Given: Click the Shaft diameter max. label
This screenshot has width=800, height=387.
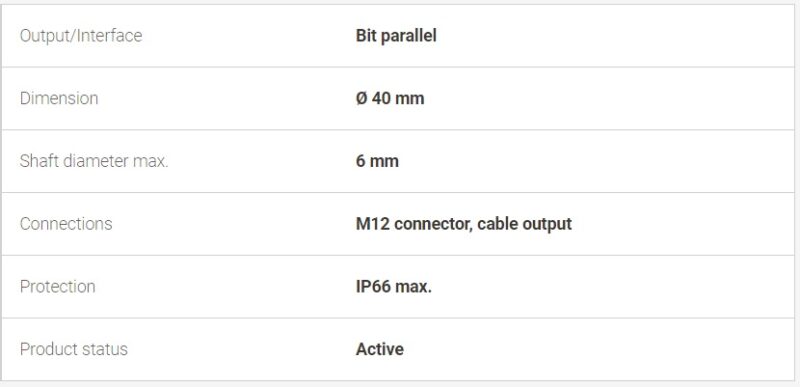Looking at the screenshot, I should (94, 161).
